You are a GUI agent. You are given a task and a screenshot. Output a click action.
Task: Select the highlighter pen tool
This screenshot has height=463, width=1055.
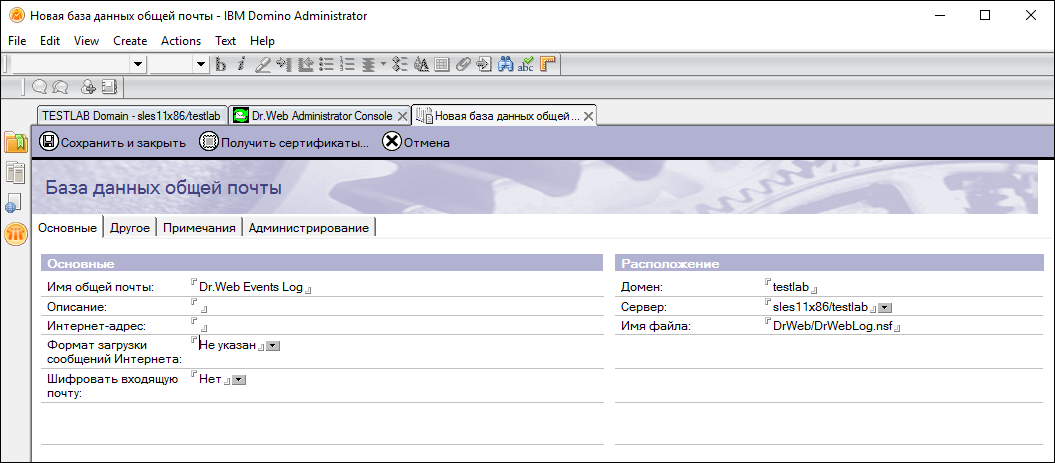click(x=263, y=64)
